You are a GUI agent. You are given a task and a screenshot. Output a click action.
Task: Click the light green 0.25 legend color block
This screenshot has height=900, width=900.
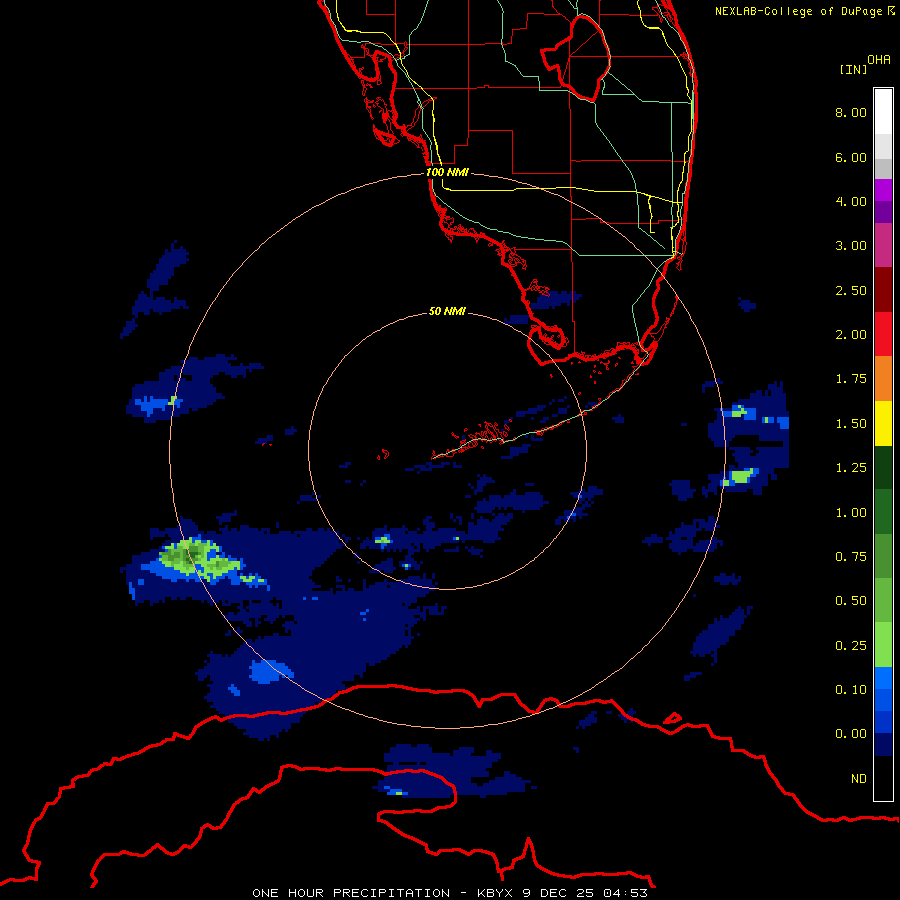883,645
